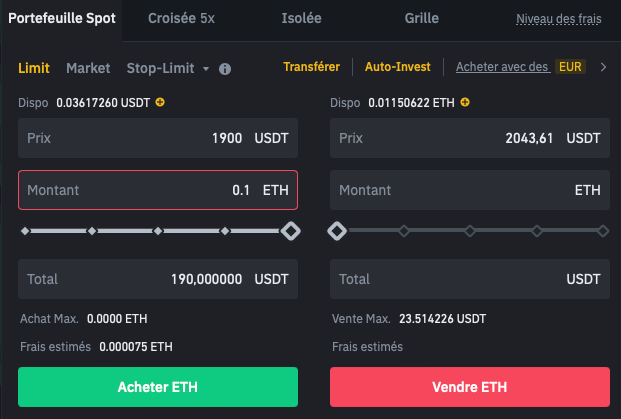The image size is (621, 419).
Task: Select the 100% diamond on buy slider
Action: [290, 231]
